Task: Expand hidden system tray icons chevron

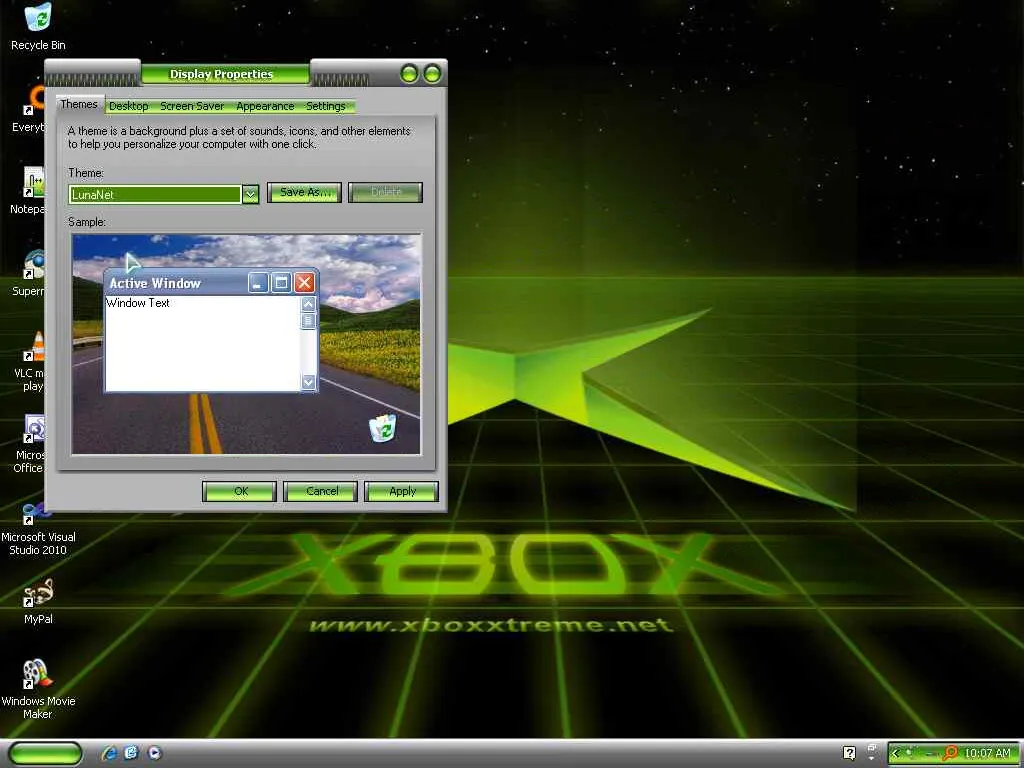Action: pyautogui.click(x=896, y=753)
